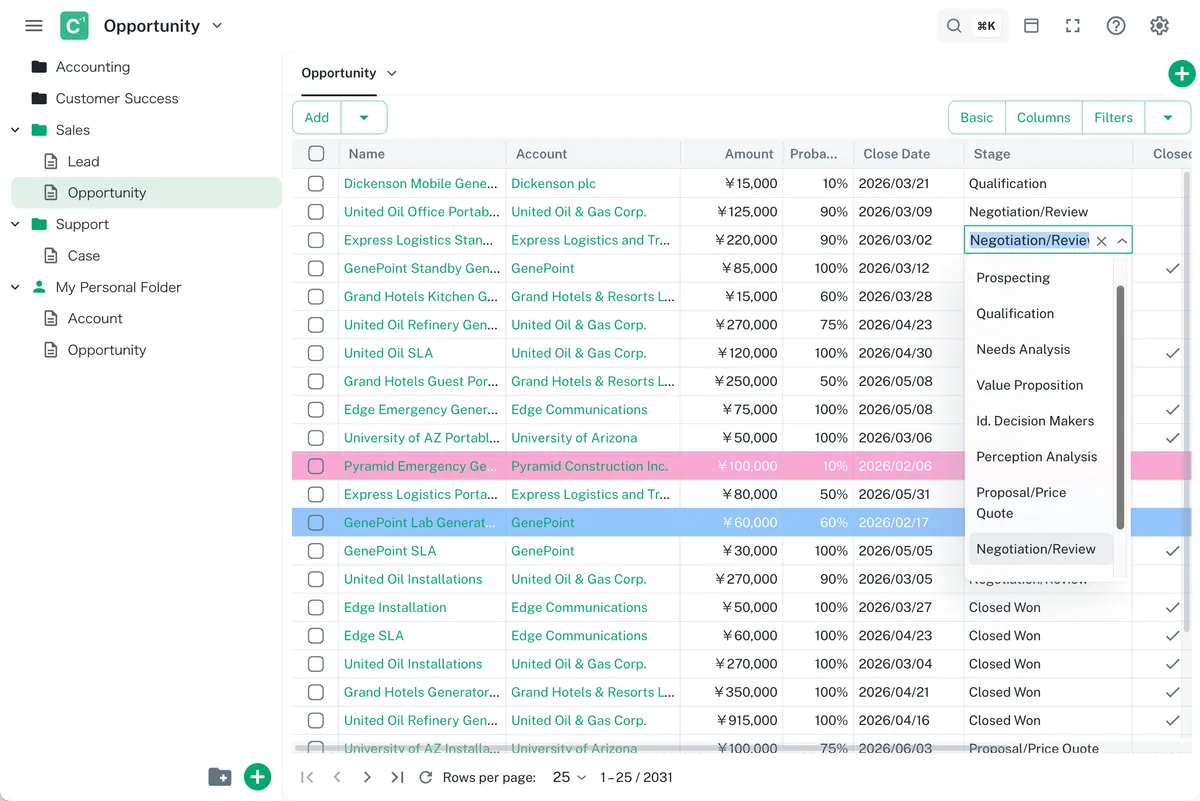This screenshot has width=1200, height=801.
Task: Click the Accounting folder icon
Action: coord(39,67)
